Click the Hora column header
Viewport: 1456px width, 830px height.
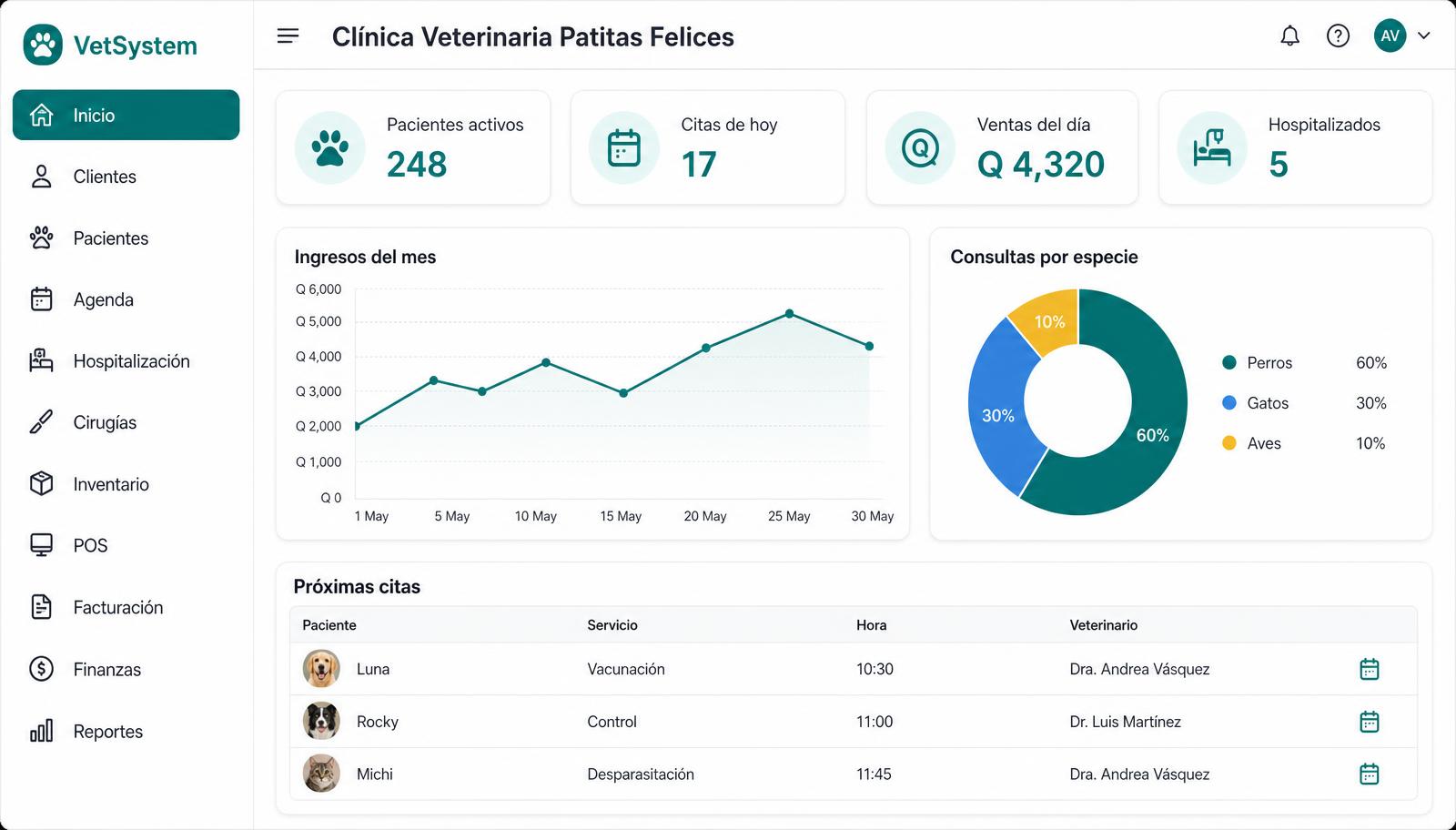coord(871,625)
